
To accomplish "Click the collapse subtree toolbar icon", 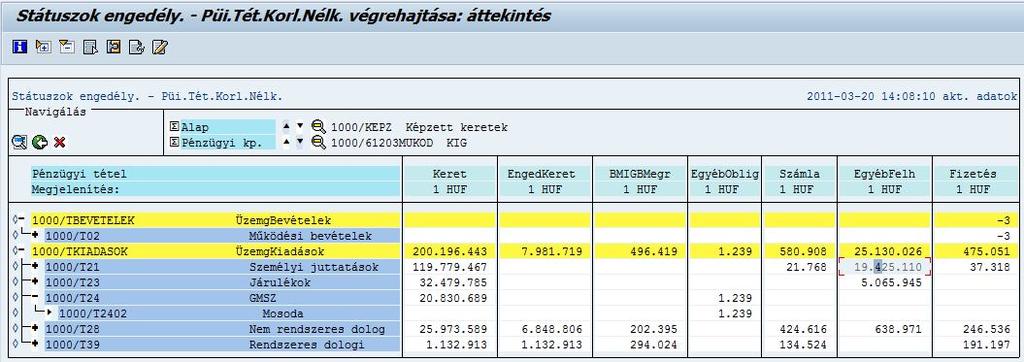I will tap(67, 47).
